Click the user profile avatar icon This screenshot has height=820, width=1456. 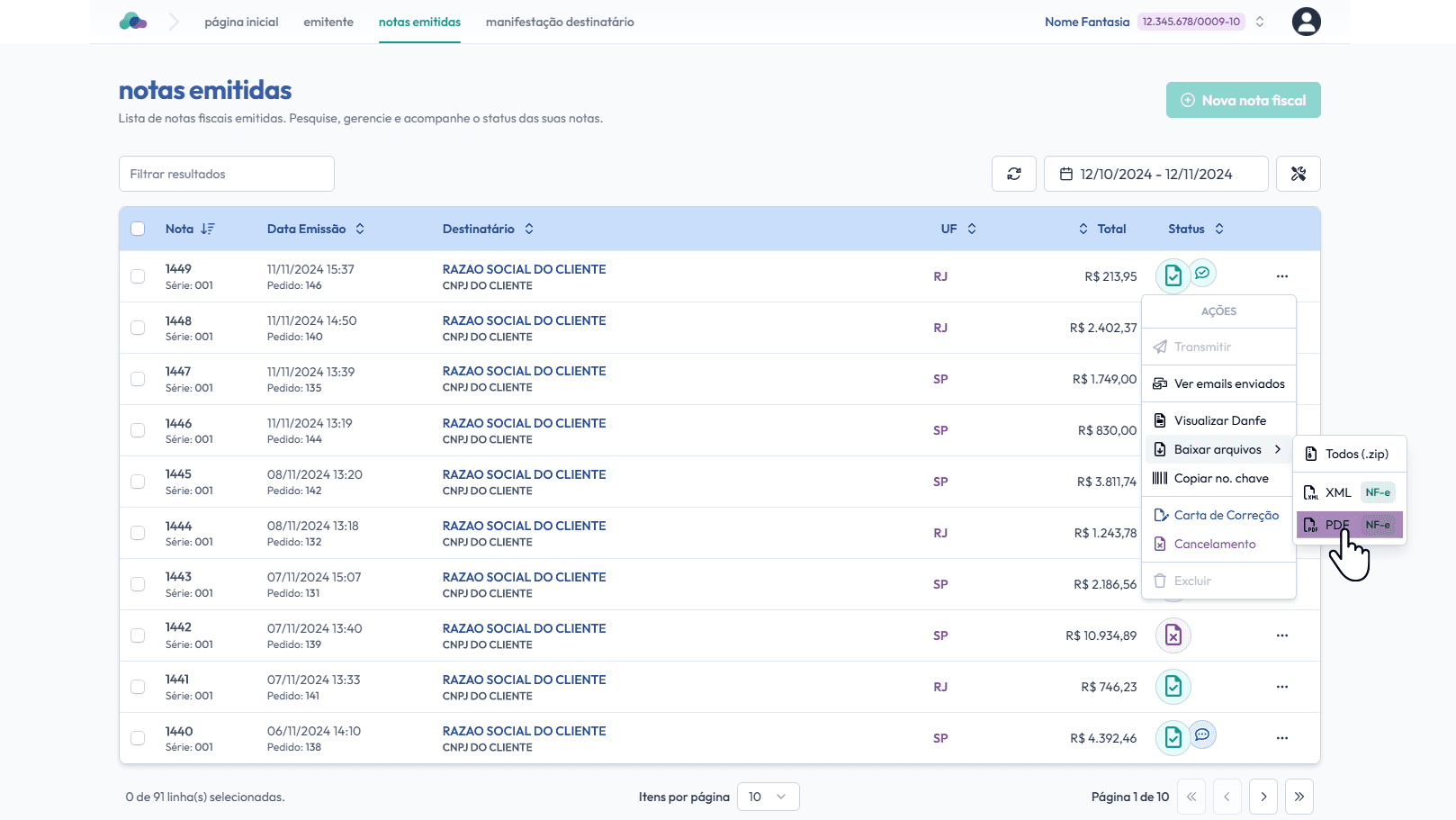(1306, 22)
